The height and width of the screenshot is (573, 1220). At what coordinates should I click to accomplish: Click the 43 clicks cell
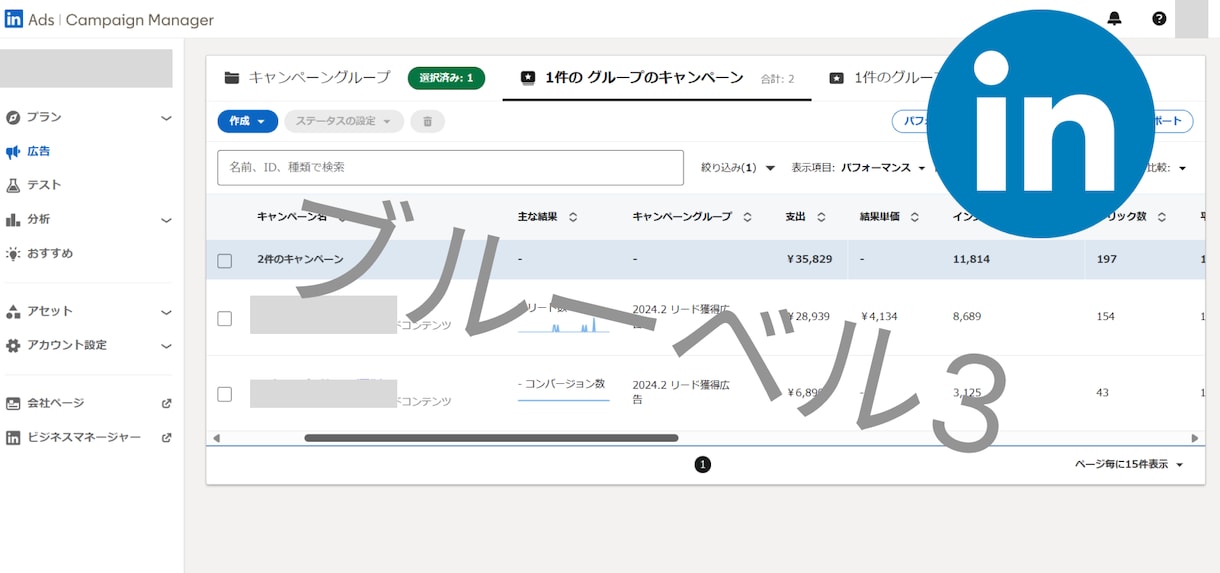pyautogui.click(x=1102, y=392)
